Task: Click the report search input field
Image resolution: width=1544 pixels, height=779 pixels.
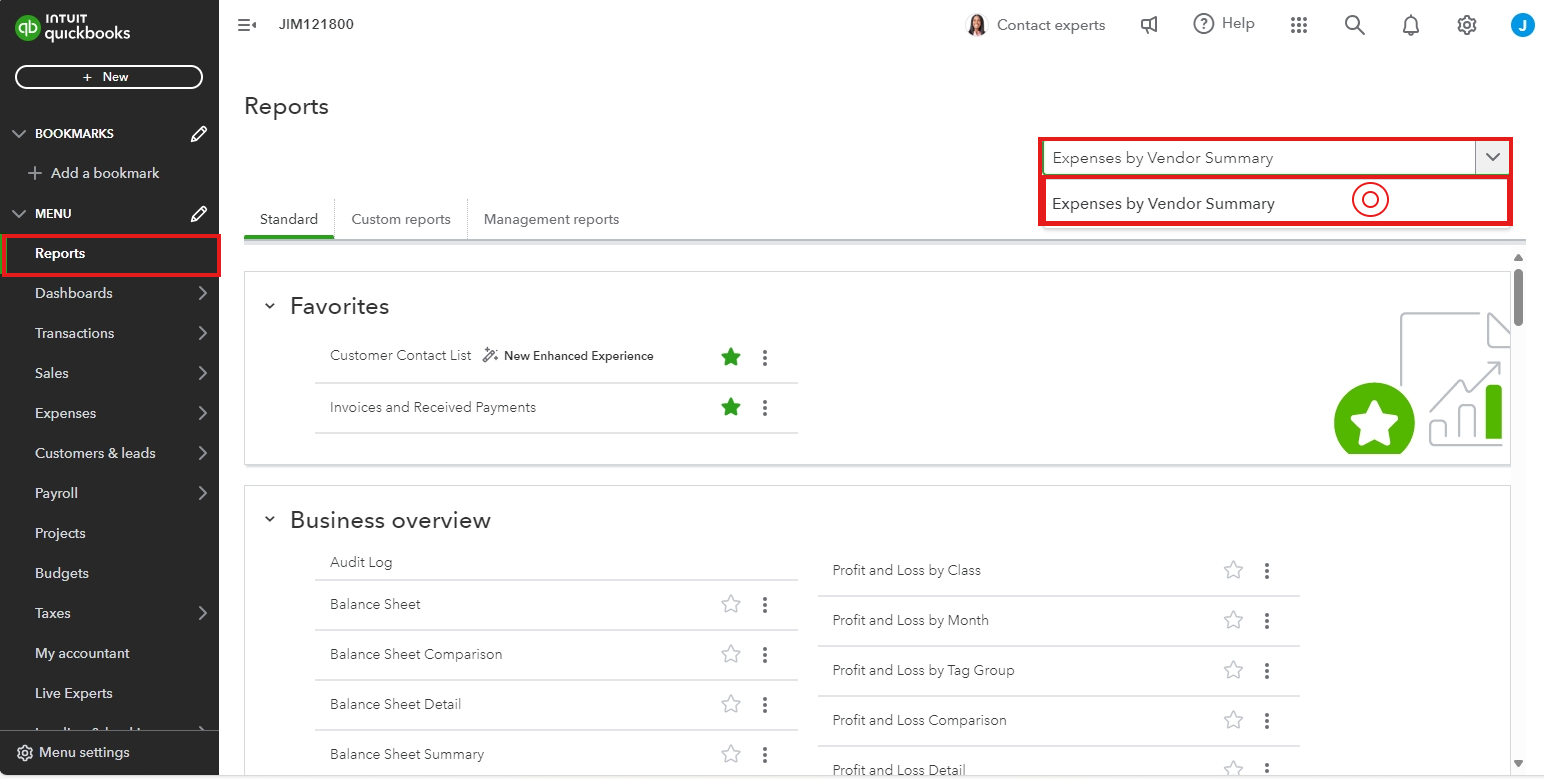Action: pos(1258,157)
